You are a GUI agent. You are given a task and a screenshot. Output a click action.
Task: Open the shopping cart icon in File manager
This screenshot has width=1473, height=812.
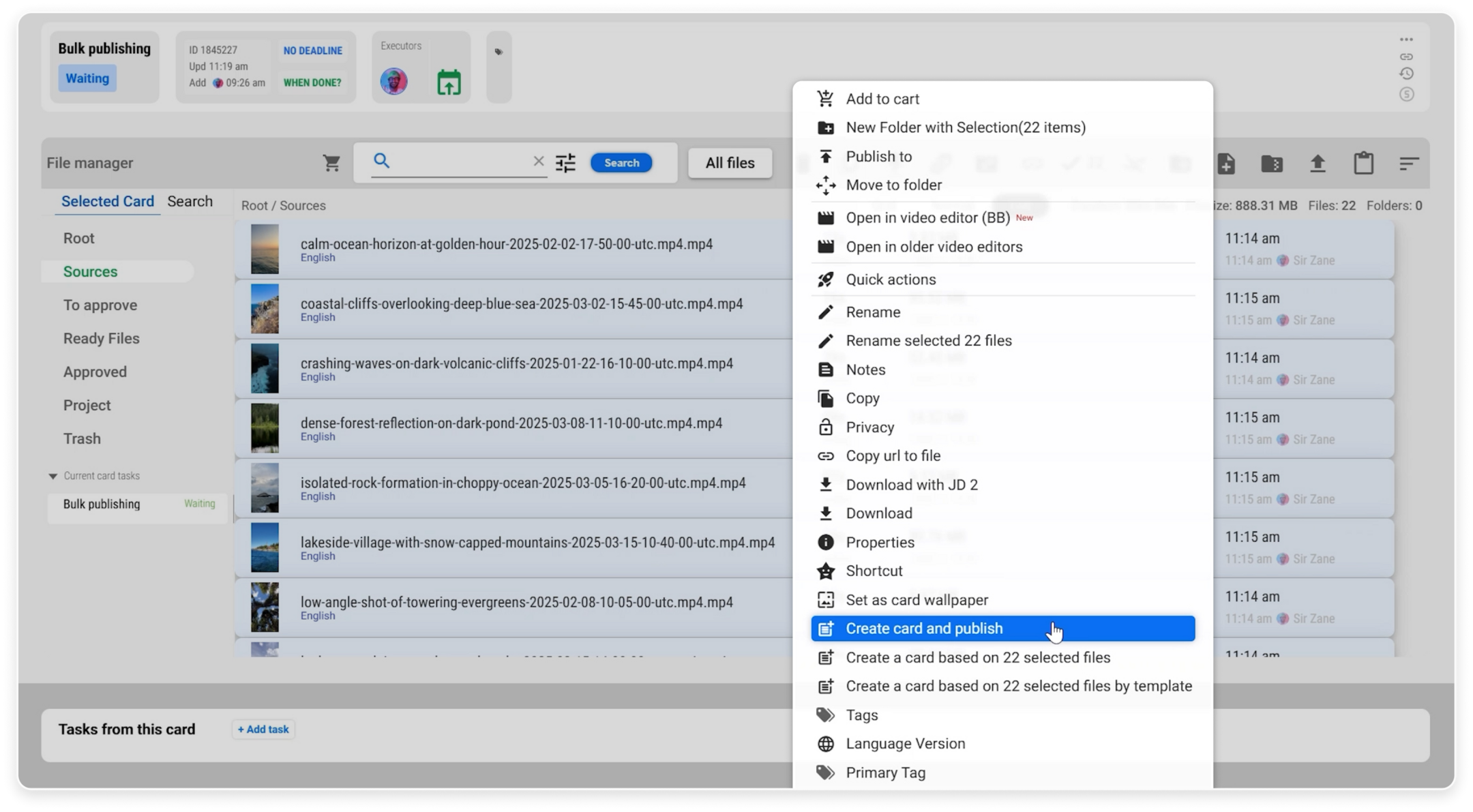(x=331, y=163)
